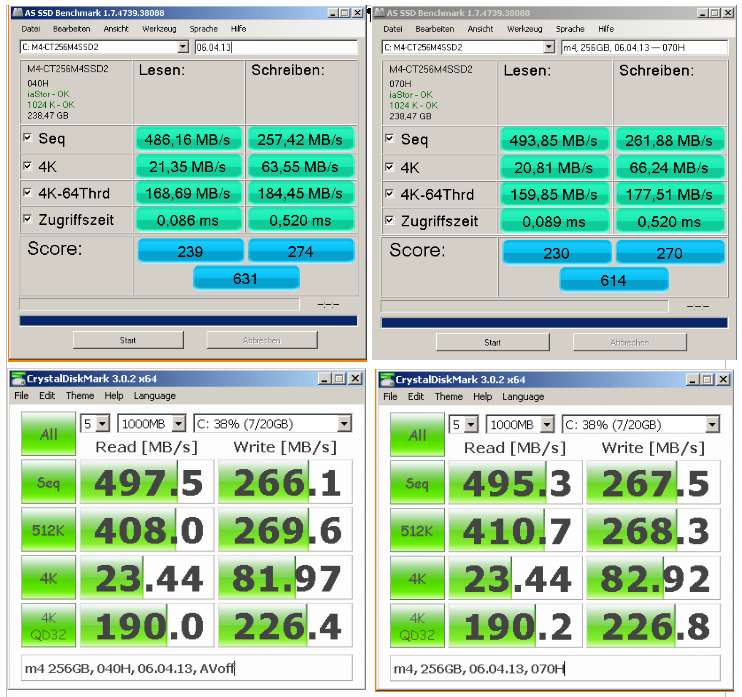Click the left AS SSD Benchmark title bar icon
The image size is (742, 697).
click(18, 13)
